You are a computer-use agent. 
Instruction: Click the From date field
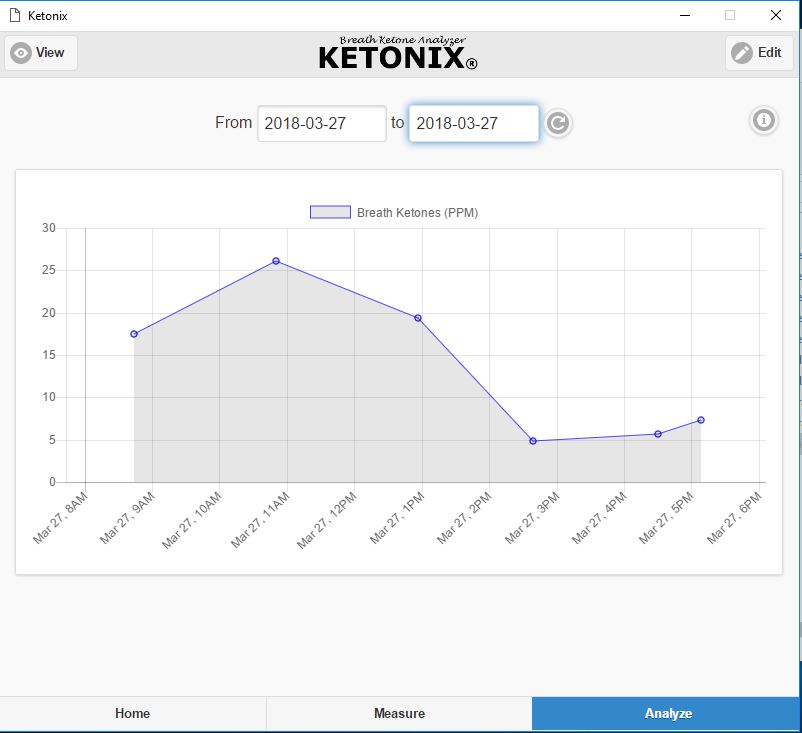tap(322, 123)
